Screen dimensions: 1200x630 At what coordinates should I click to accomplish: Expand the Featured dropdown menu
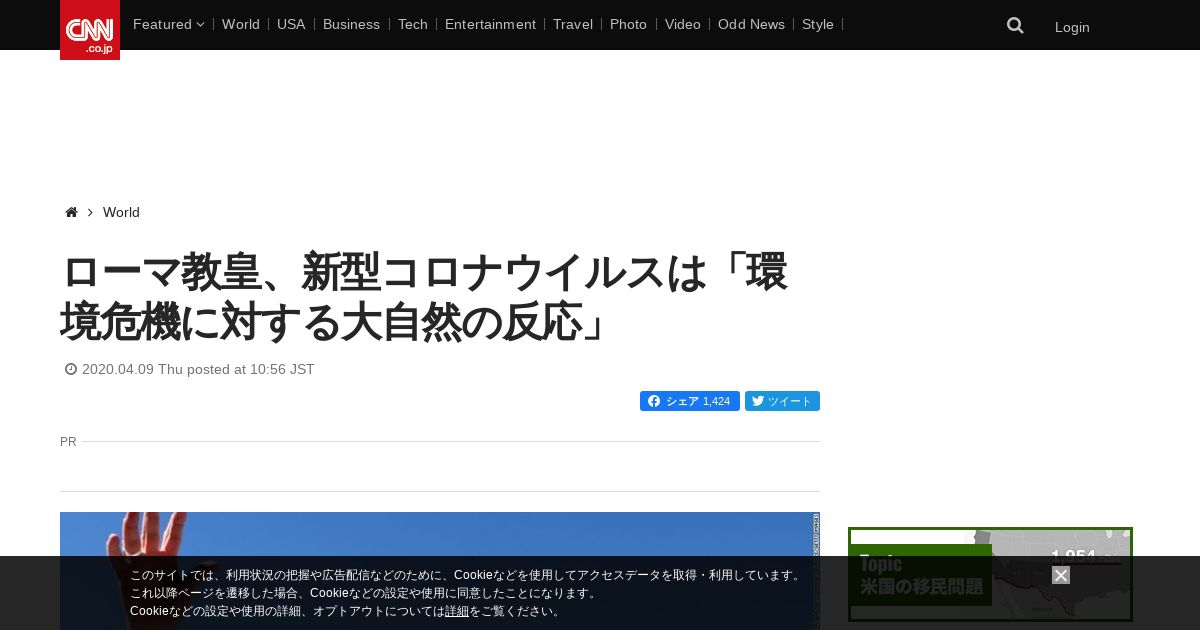click(x=168, y=24)
